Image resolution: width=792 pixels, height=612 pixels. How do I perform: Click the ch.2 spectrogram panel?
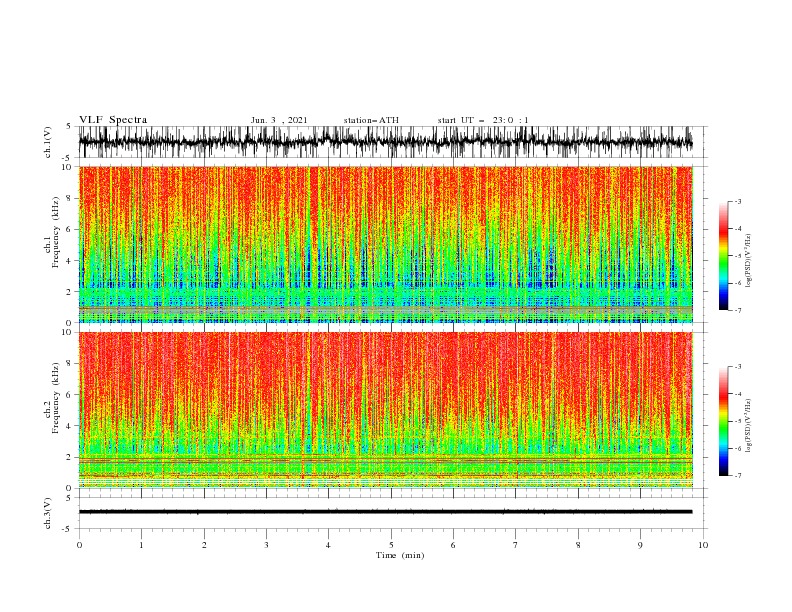[x=385, y=410]
